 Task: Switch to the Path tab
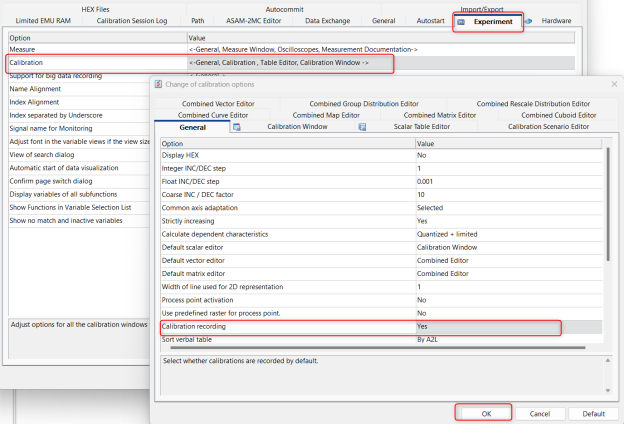tap(197, 21)
